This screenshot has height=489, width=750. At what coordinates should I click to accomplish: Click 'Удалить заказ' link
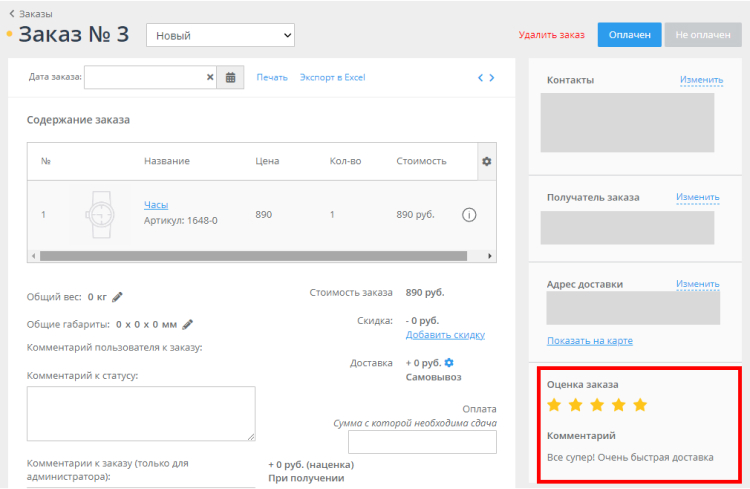(551, 35)
